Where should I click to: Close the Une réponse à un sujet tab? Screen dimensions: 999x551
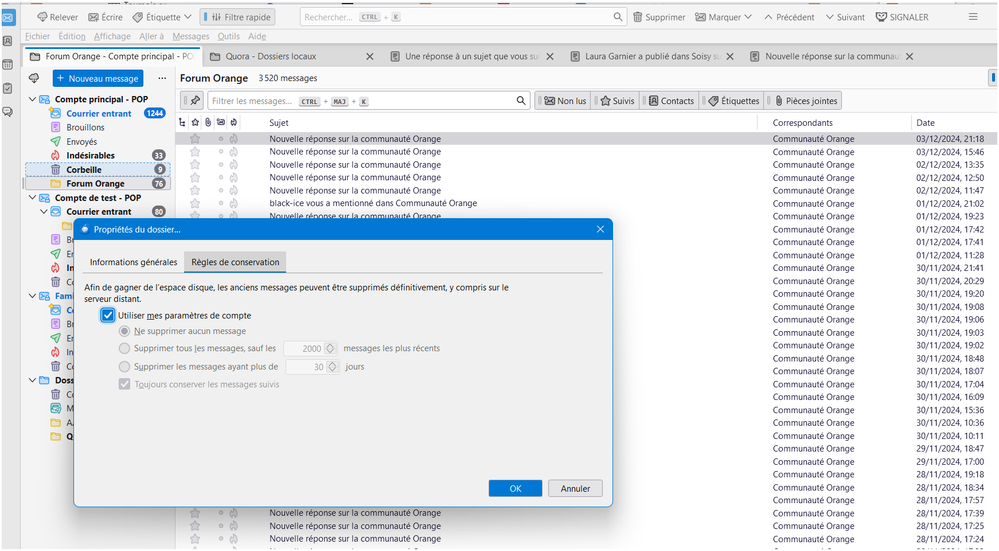(550, 57)
